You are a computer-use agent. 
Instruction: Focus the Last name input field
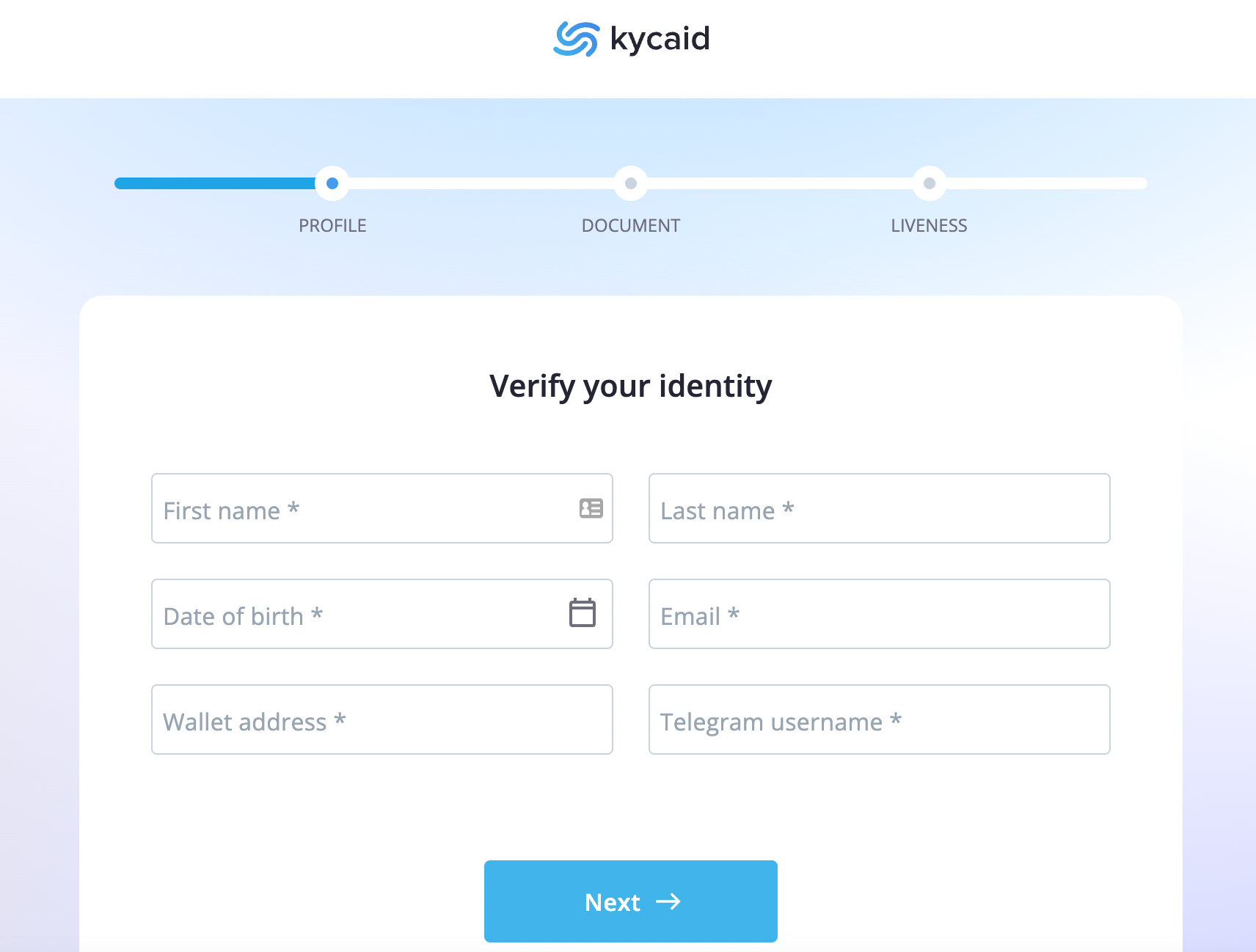point(879,509)
